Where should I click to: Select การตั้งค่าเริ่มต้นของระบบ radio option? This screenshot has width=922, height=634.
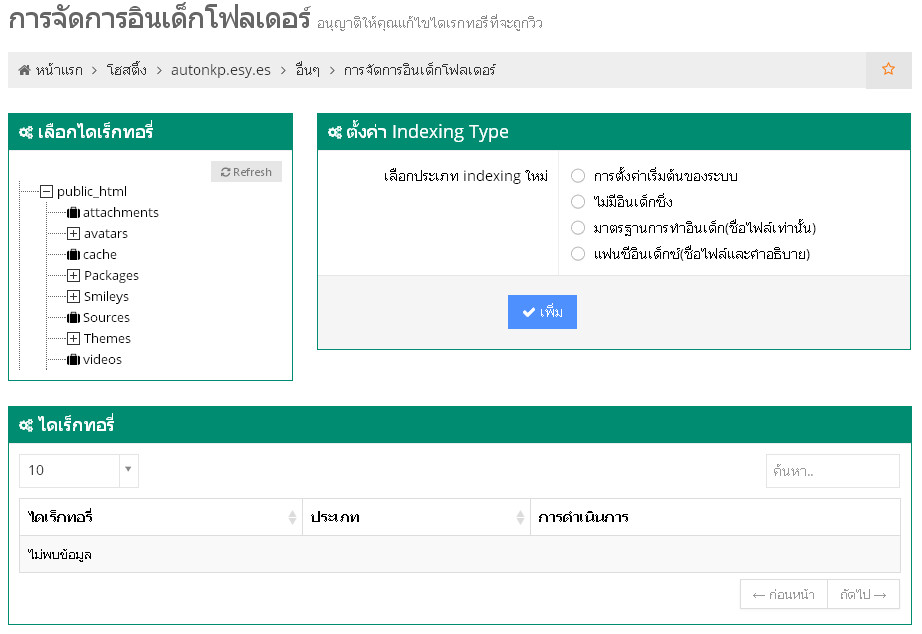tap(578, 176)
